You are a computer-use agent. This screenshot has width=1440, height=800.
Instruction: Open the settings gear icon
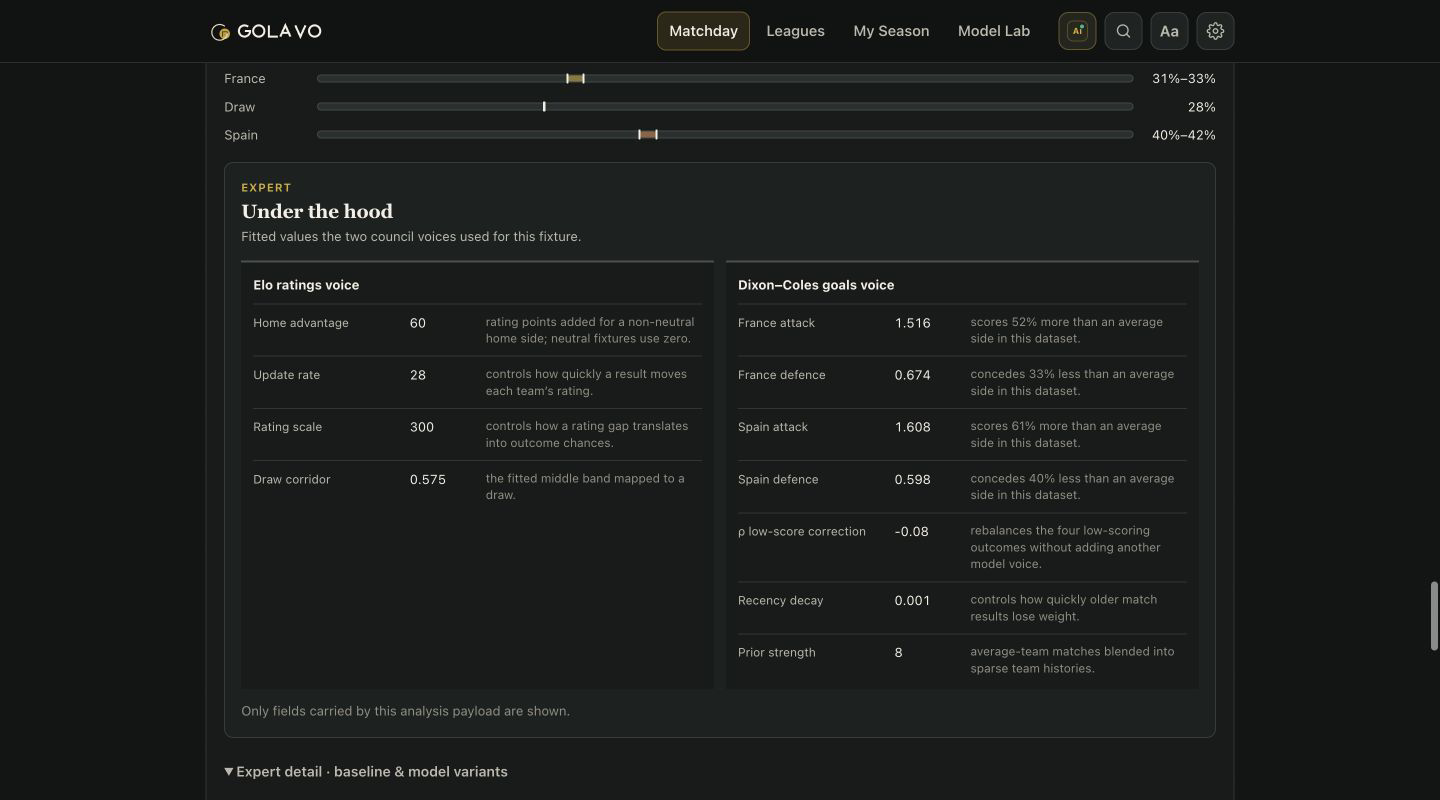[1215, 31]
